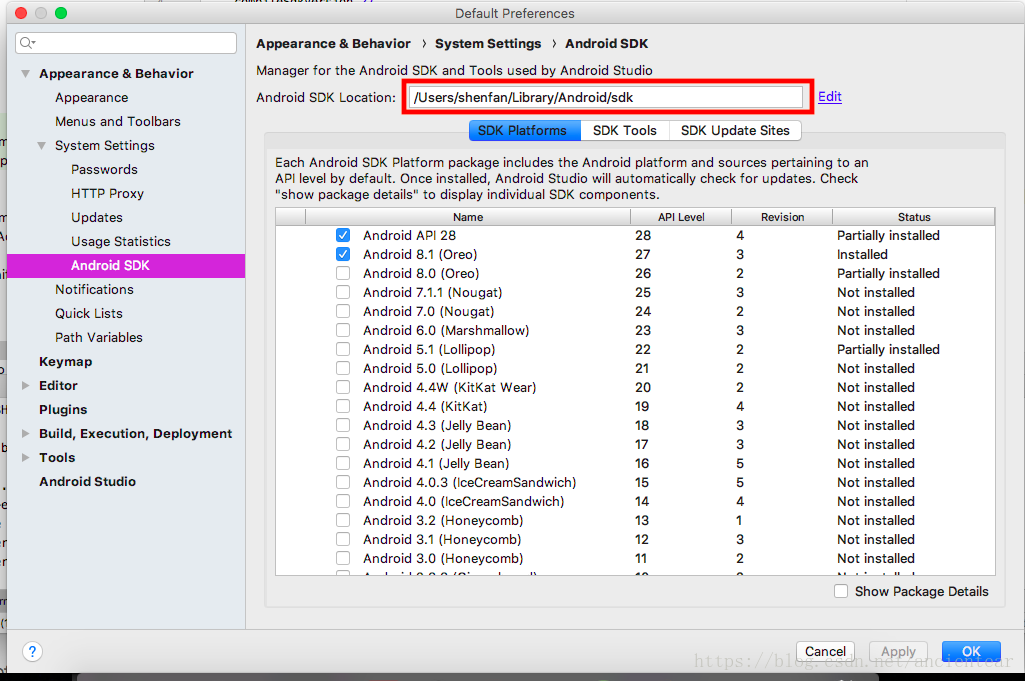The height and width of the screenshot is (681, 1025).
Task: Click the preferences search field
Action: [x=126, y=43]
